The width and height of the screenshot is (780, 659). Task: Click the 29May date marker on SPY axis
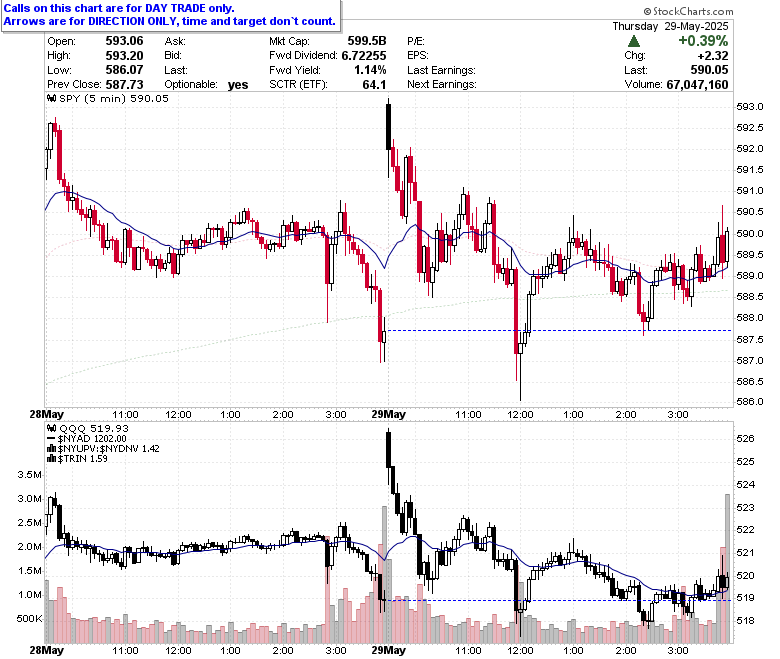tap(389, 414)
